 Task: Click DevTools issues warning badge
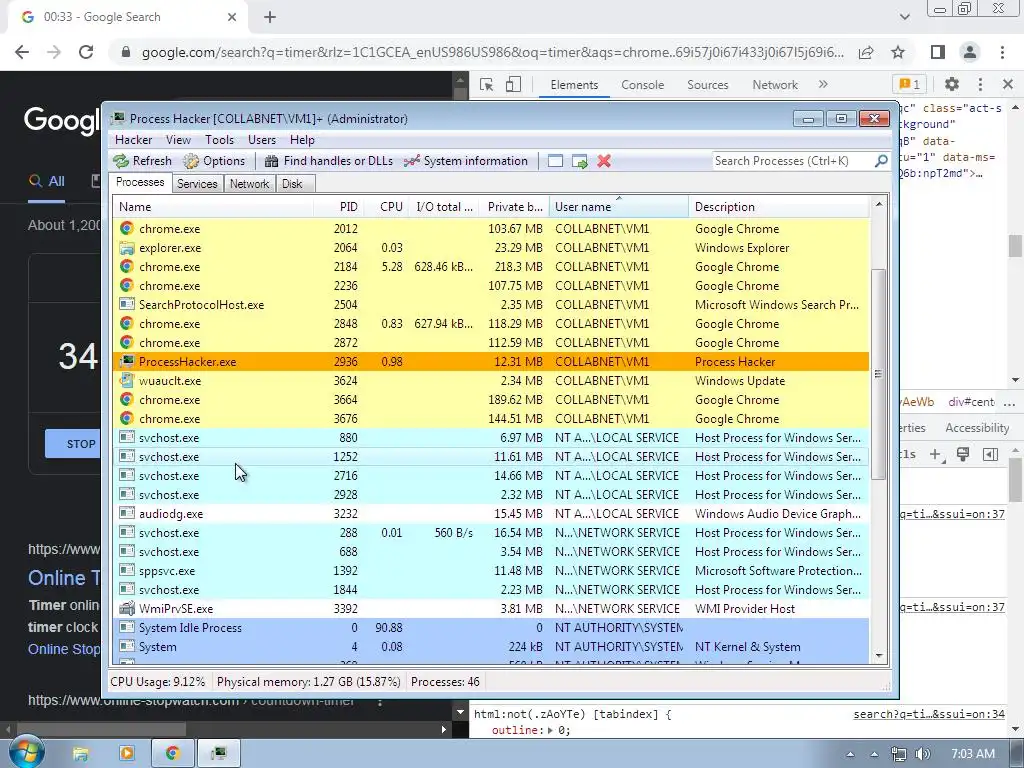[909, 85]
